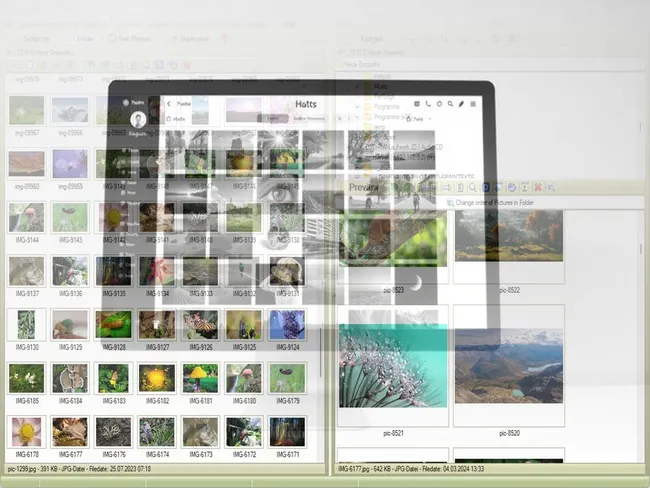Open the Source section header
The image size is (650, 488).
pos(36,39)
